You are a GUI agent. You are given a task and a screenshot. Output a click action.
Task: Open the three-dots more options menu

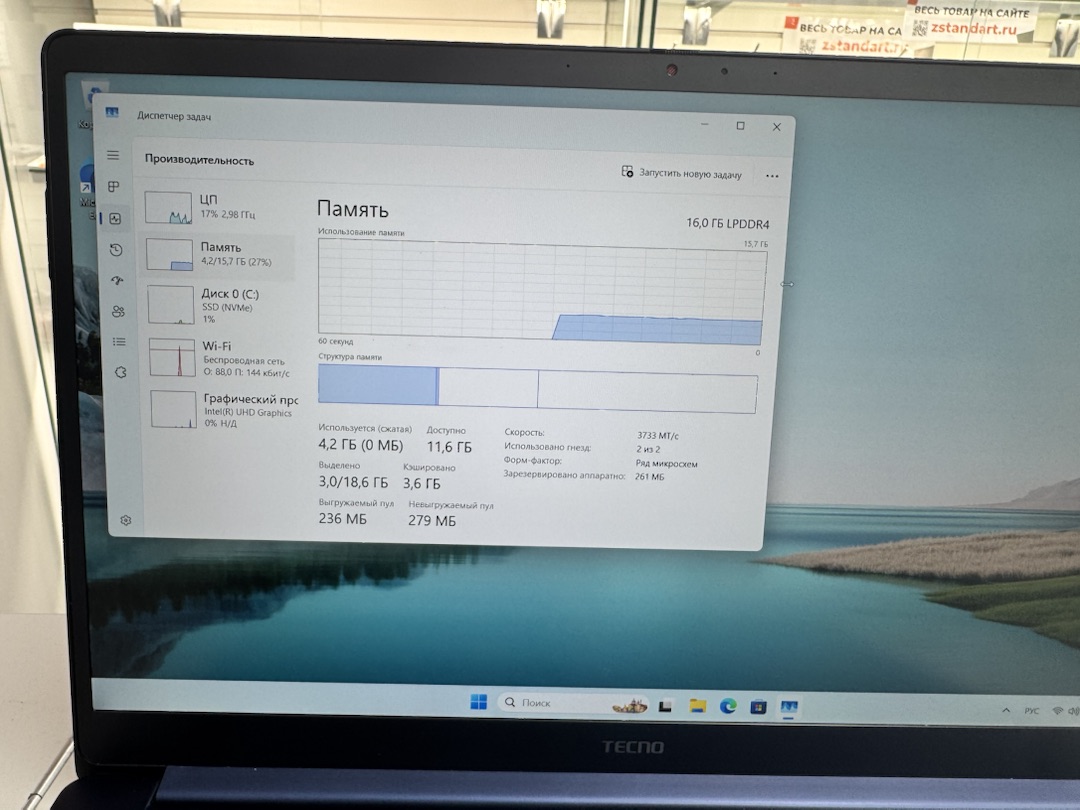click(772, 176)
